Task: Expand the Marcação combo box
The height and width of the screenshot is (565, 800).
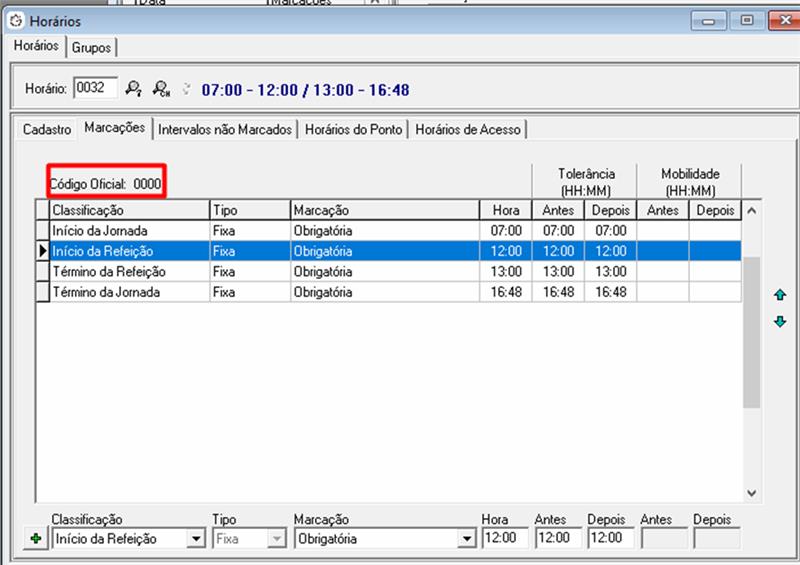Action: pos(466,539)
